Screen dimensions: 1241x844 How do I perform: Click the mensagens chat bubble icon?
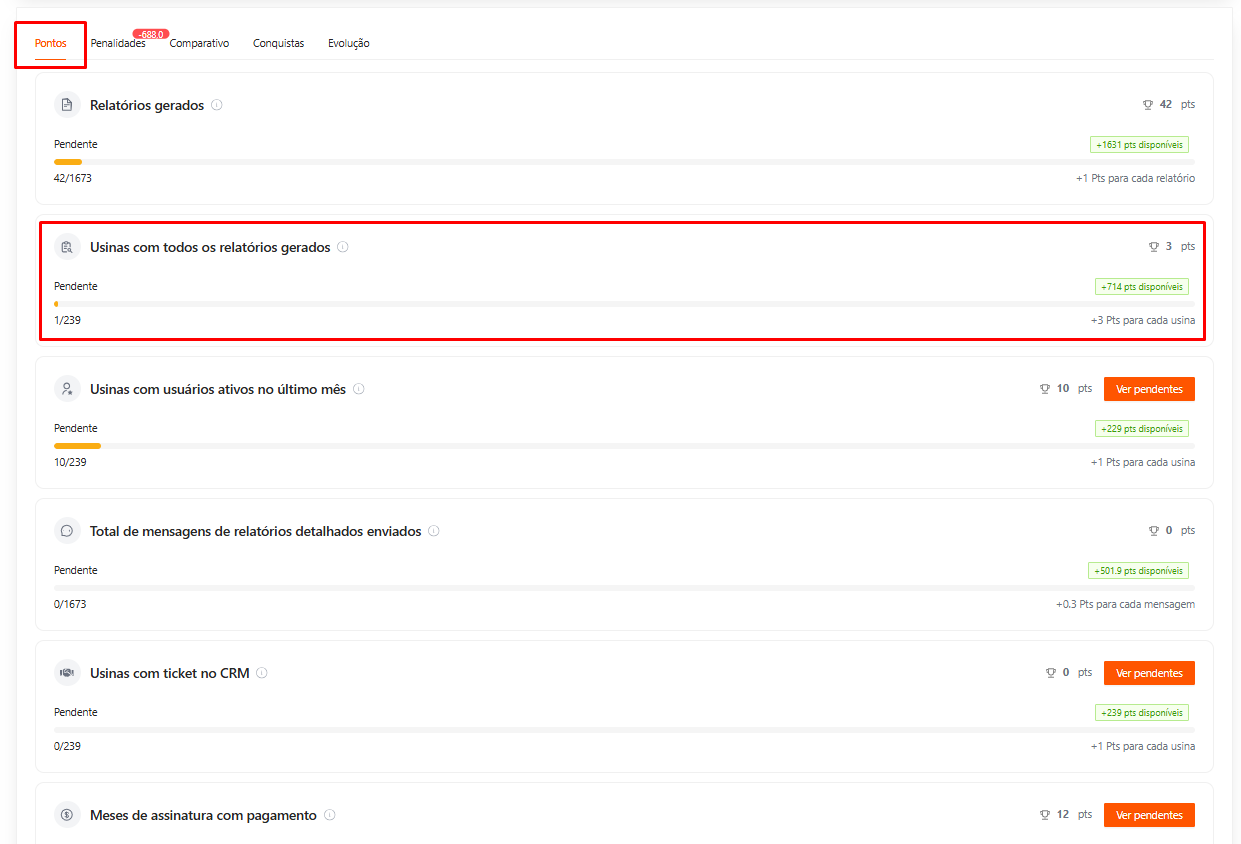(x=67, y=531)
